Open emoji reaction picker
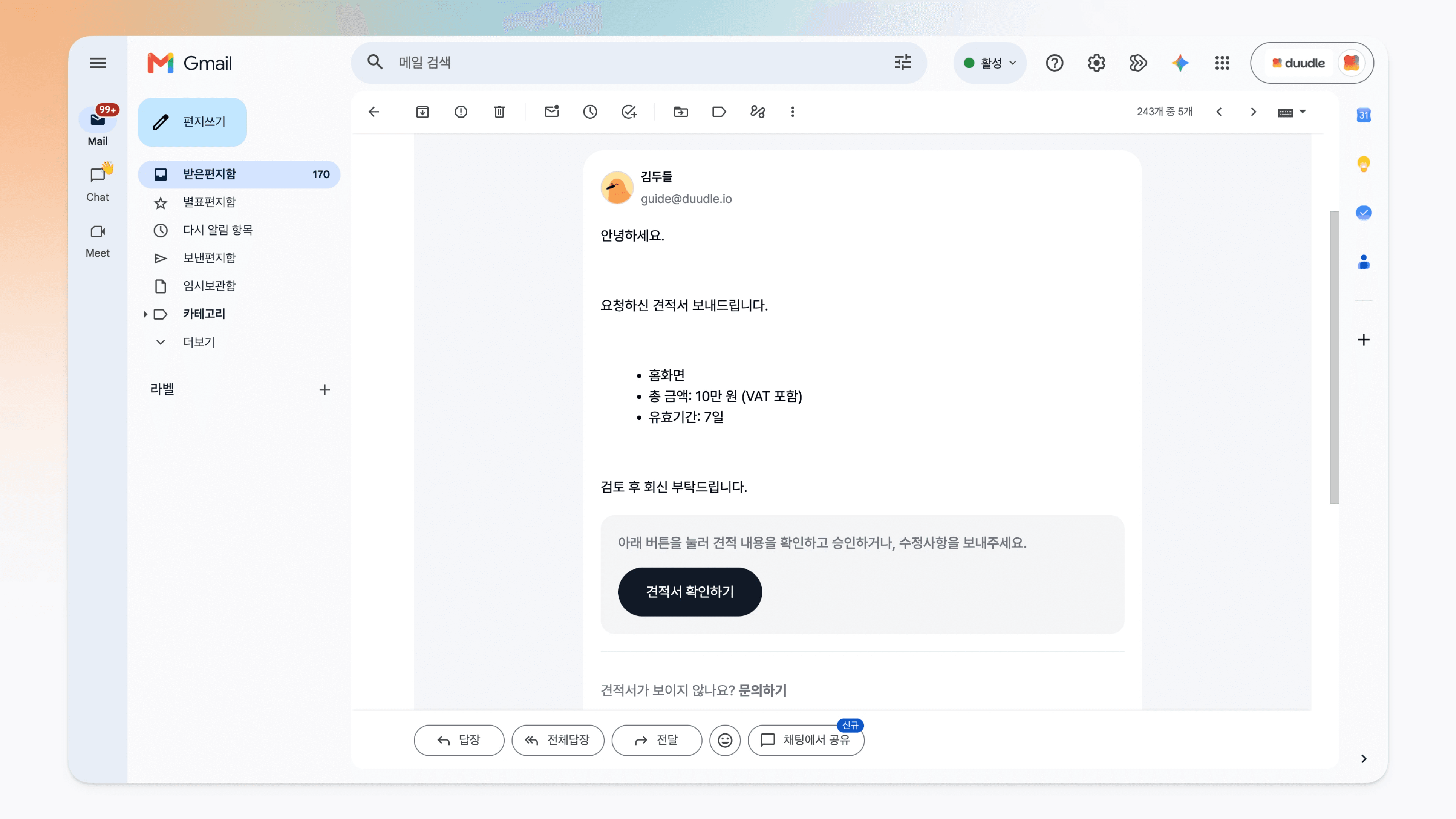Screen dimensions: 1456x819 tap(725, 740)
